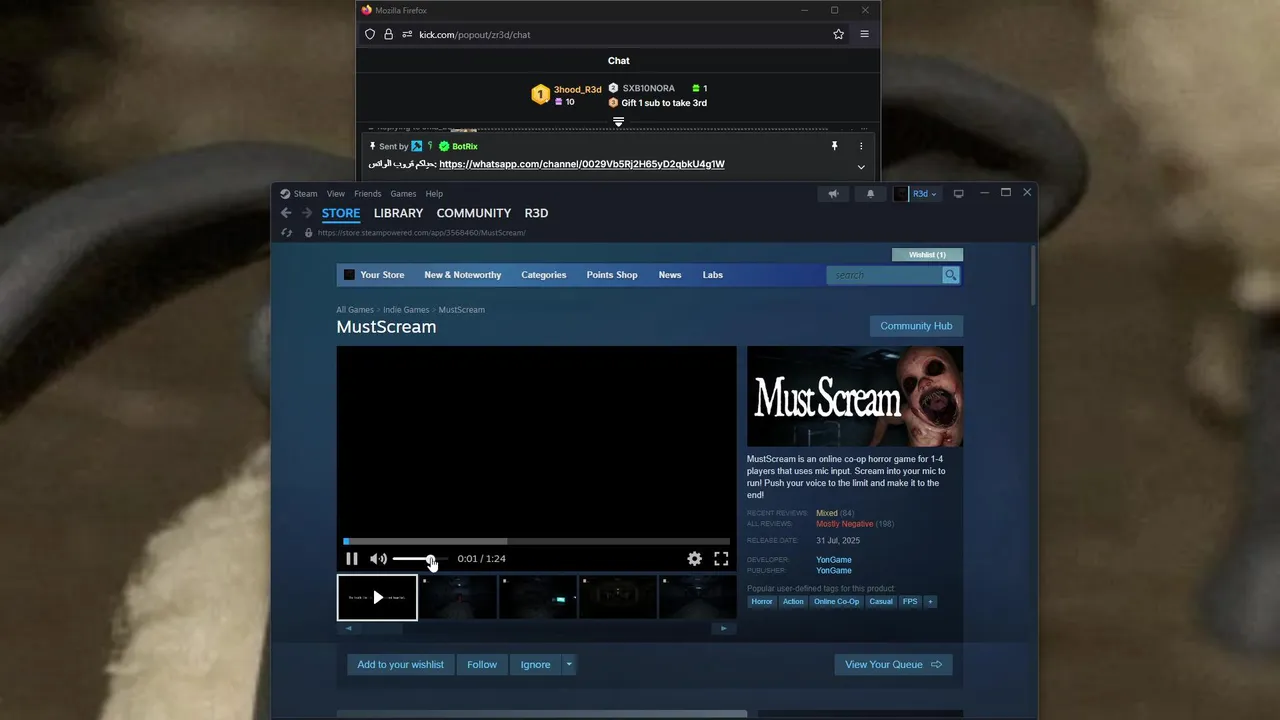This screenshot has width=1280, height=720.
Task: Click the All Games breadcrumb link
Action: [355, 310]
